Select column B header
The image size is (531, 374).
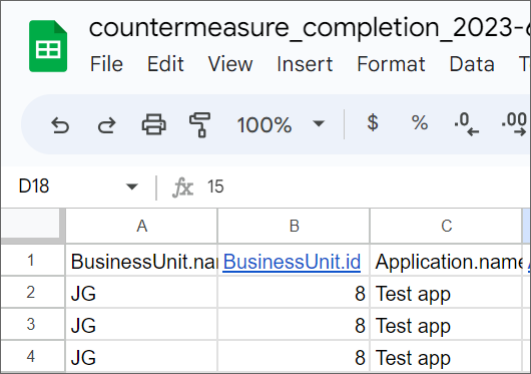coord(294,226)
